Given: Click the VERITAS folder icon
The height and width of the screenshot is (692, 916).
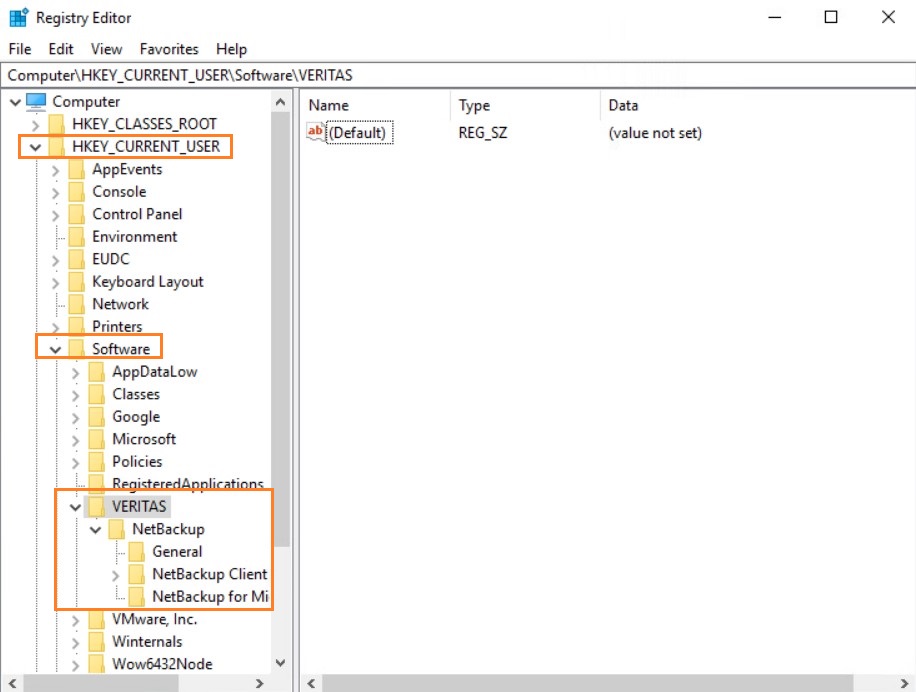Looking at the screenshot, I should coord(97,507).
